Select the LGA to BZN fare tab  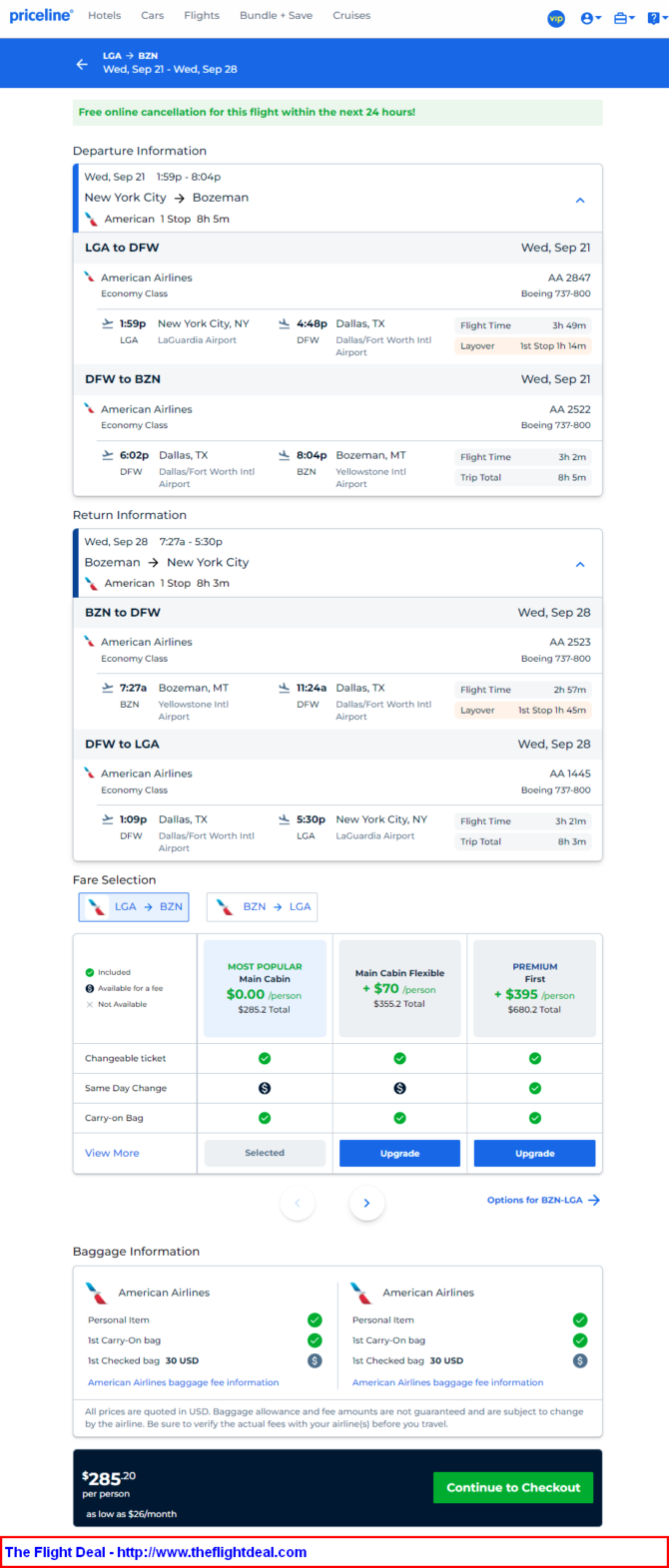coord(134,906)
